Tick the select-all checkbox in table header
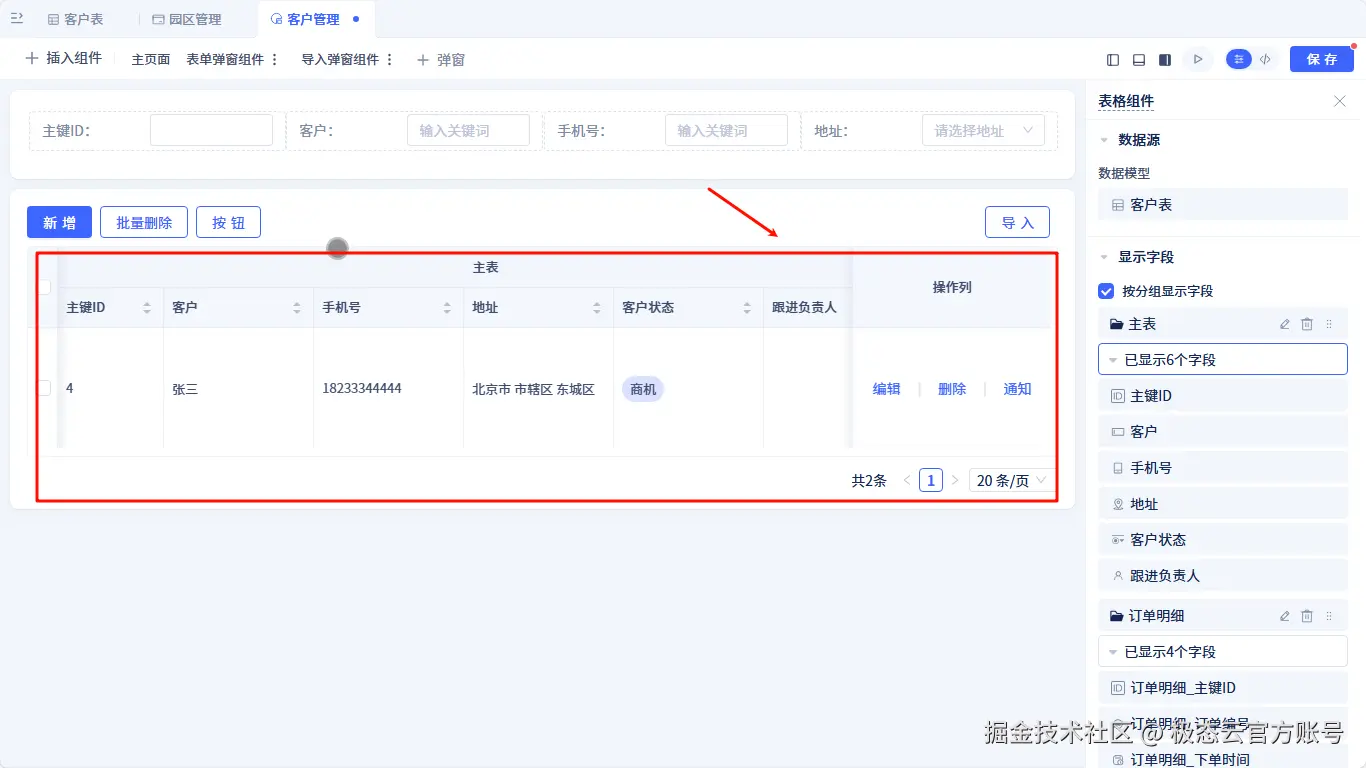This screenshot has height=768, width=1366. click(x=44, y=288)
